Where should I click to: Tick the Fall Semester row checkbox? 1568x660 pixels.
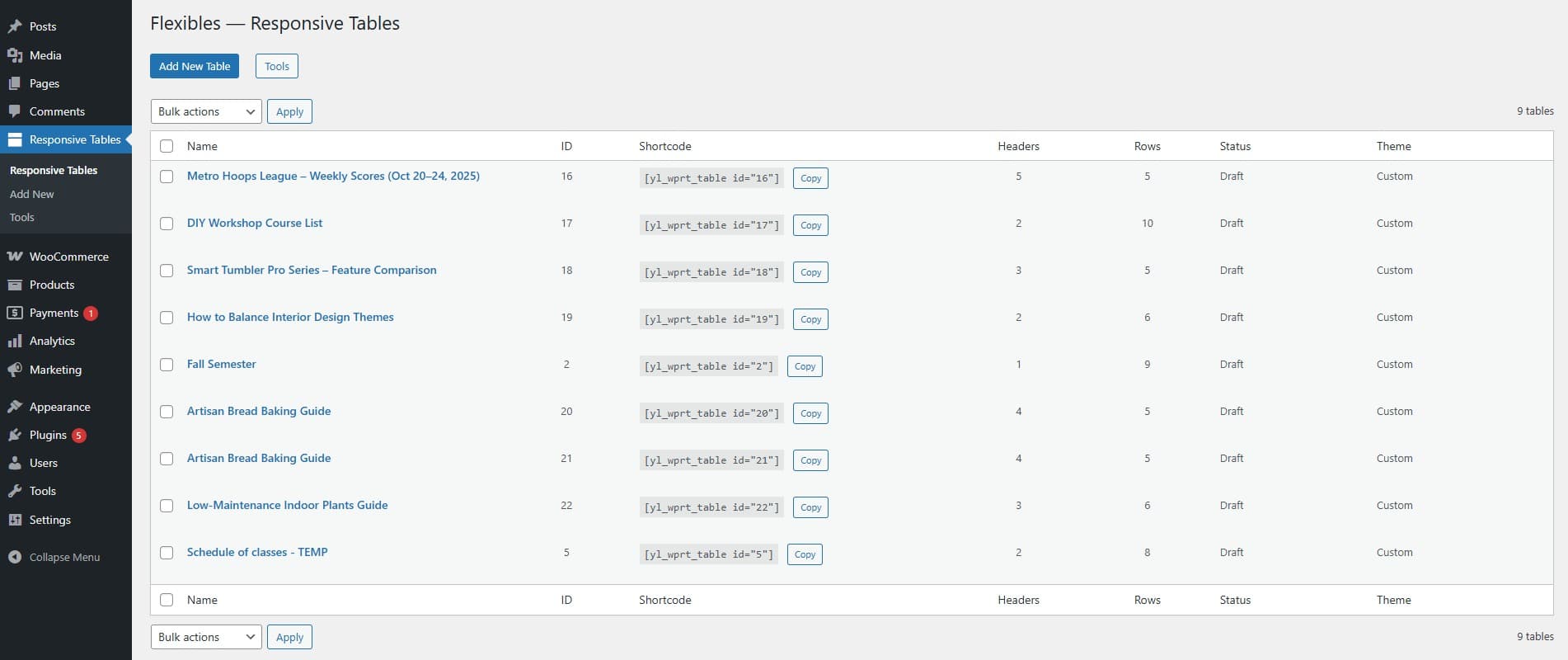167,365
